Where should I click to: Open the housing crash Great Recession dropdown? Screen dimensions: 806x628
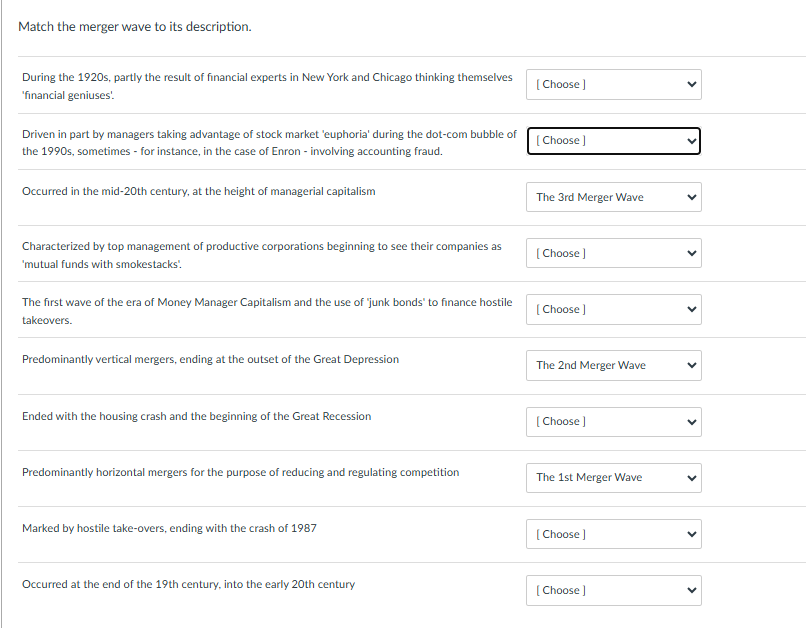click(613, 421)
